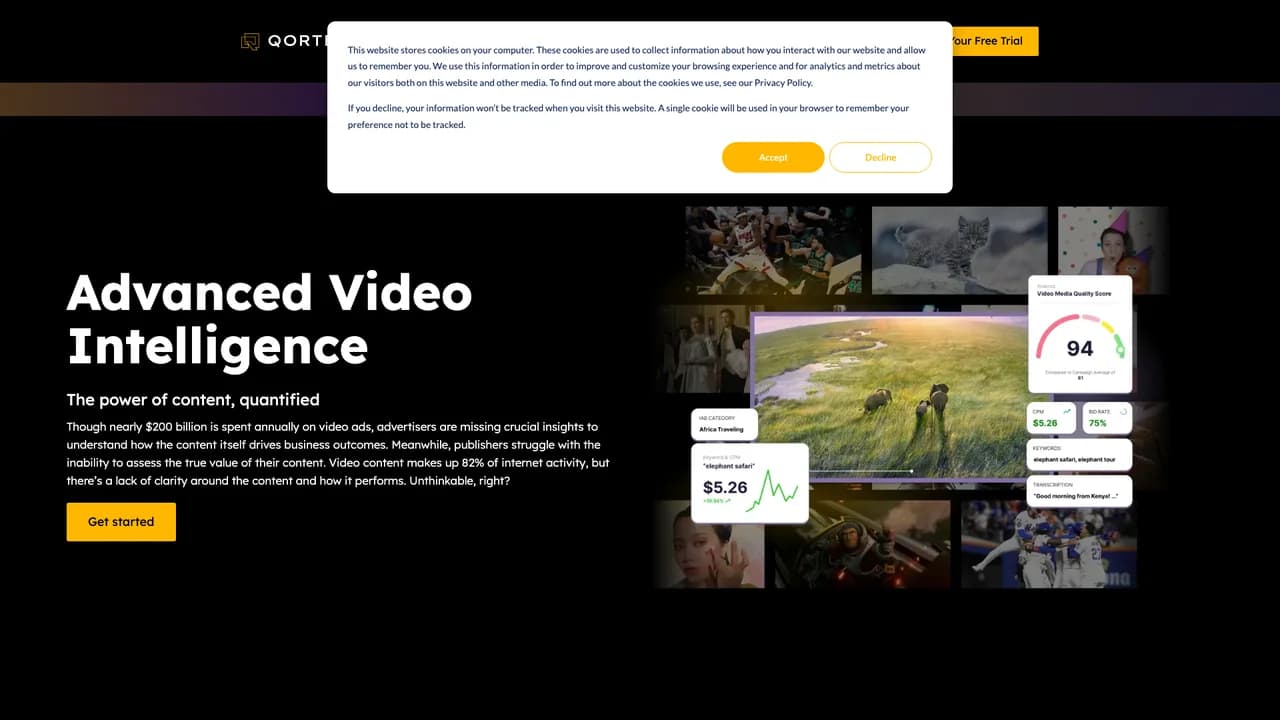Open the kitten video thumbnail
Viewport: 1280px width, 720px height.
coord(959,250)
